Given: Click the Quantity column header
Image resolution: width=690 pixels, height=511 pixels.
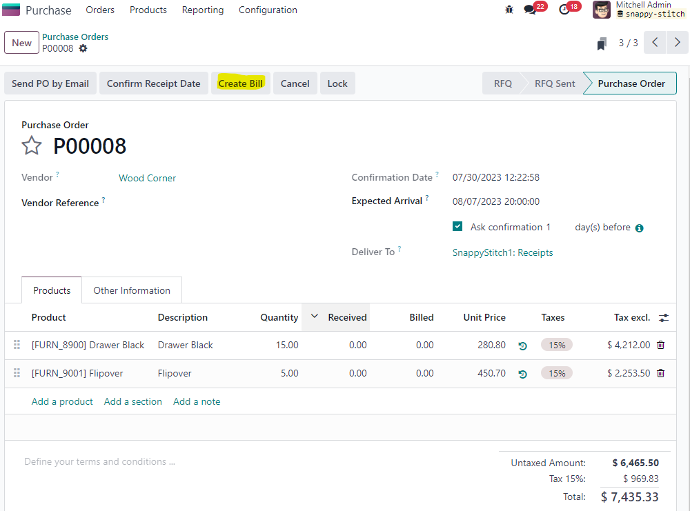Looking at the screenshot, I should (279, 318).
